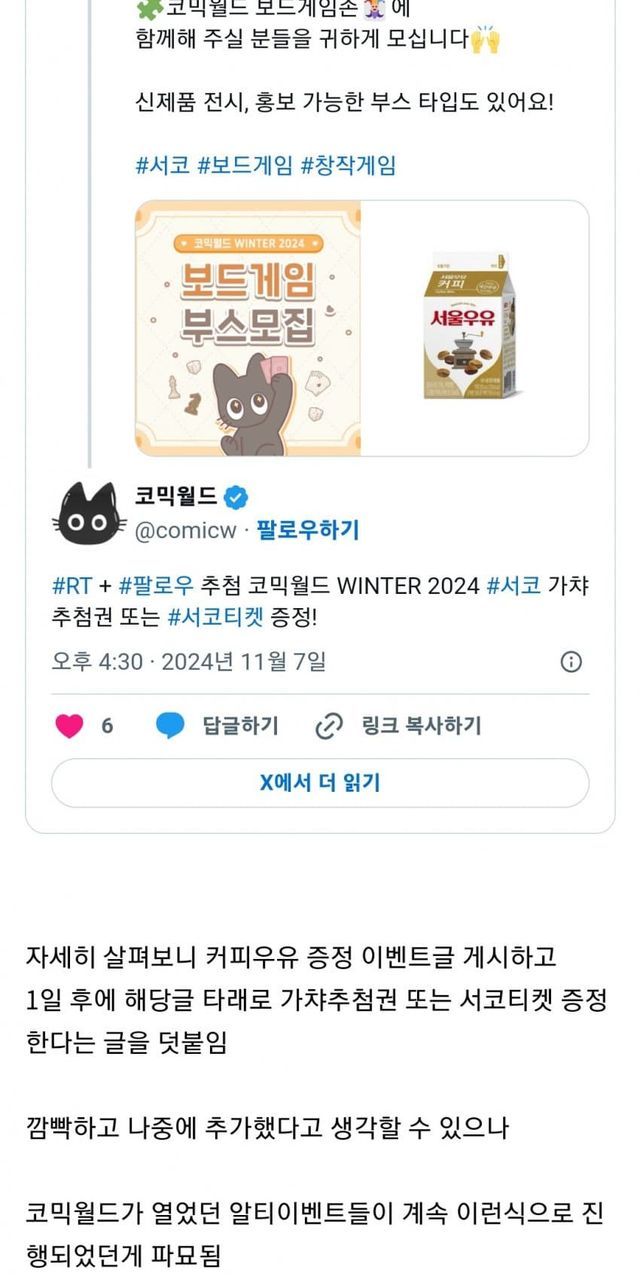The image size is (640, 1280).
Task: Open the tweet info circle icon
Action: (571, 662)
